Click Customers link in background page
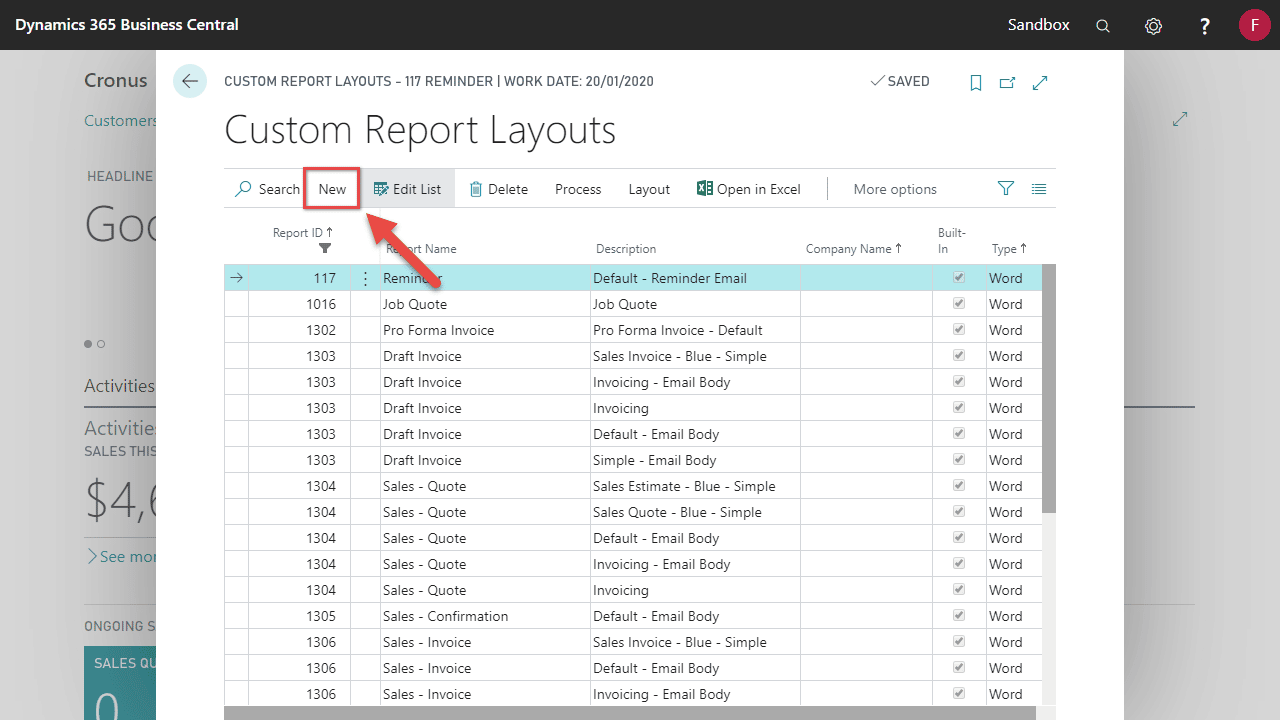Screen dimensions: 1280x720 tap(120, 120)
